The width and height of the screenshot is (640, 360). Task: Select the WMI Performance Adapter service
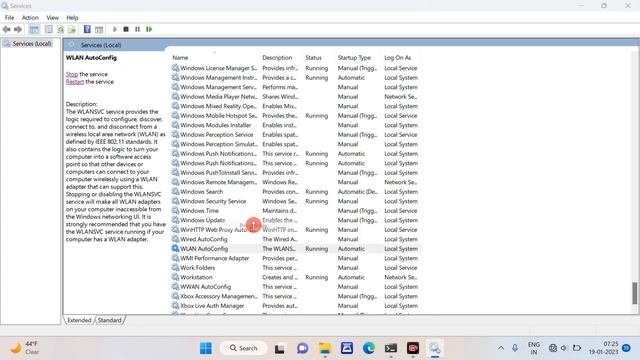click(296, 258)
